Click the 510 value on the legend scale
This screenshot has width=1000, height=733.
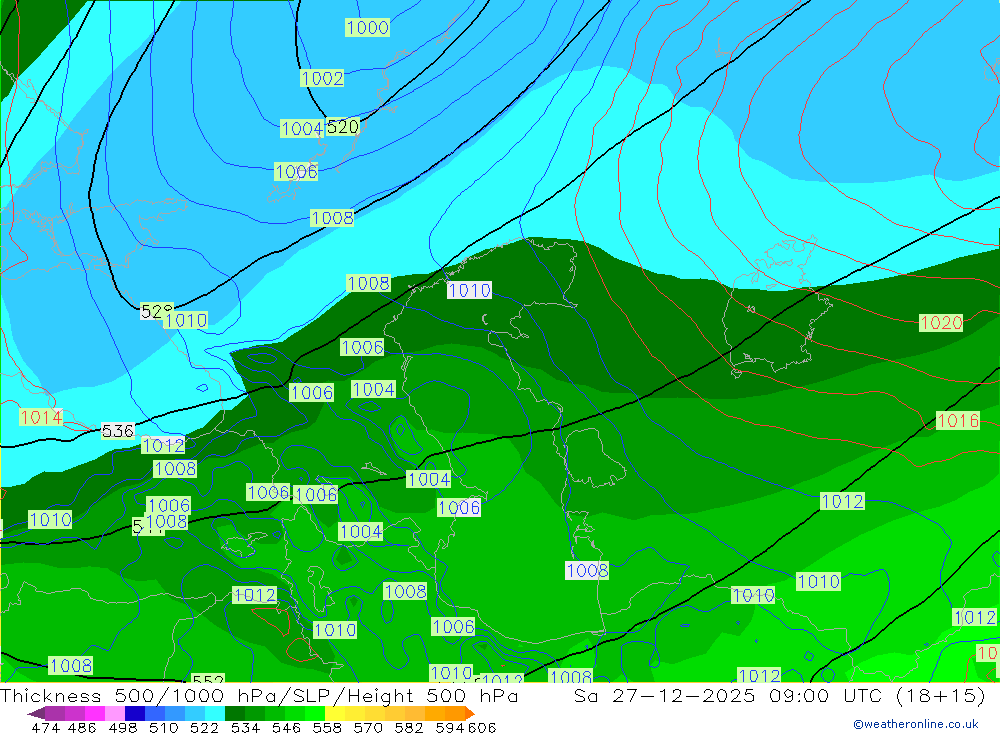click(164, 727)
